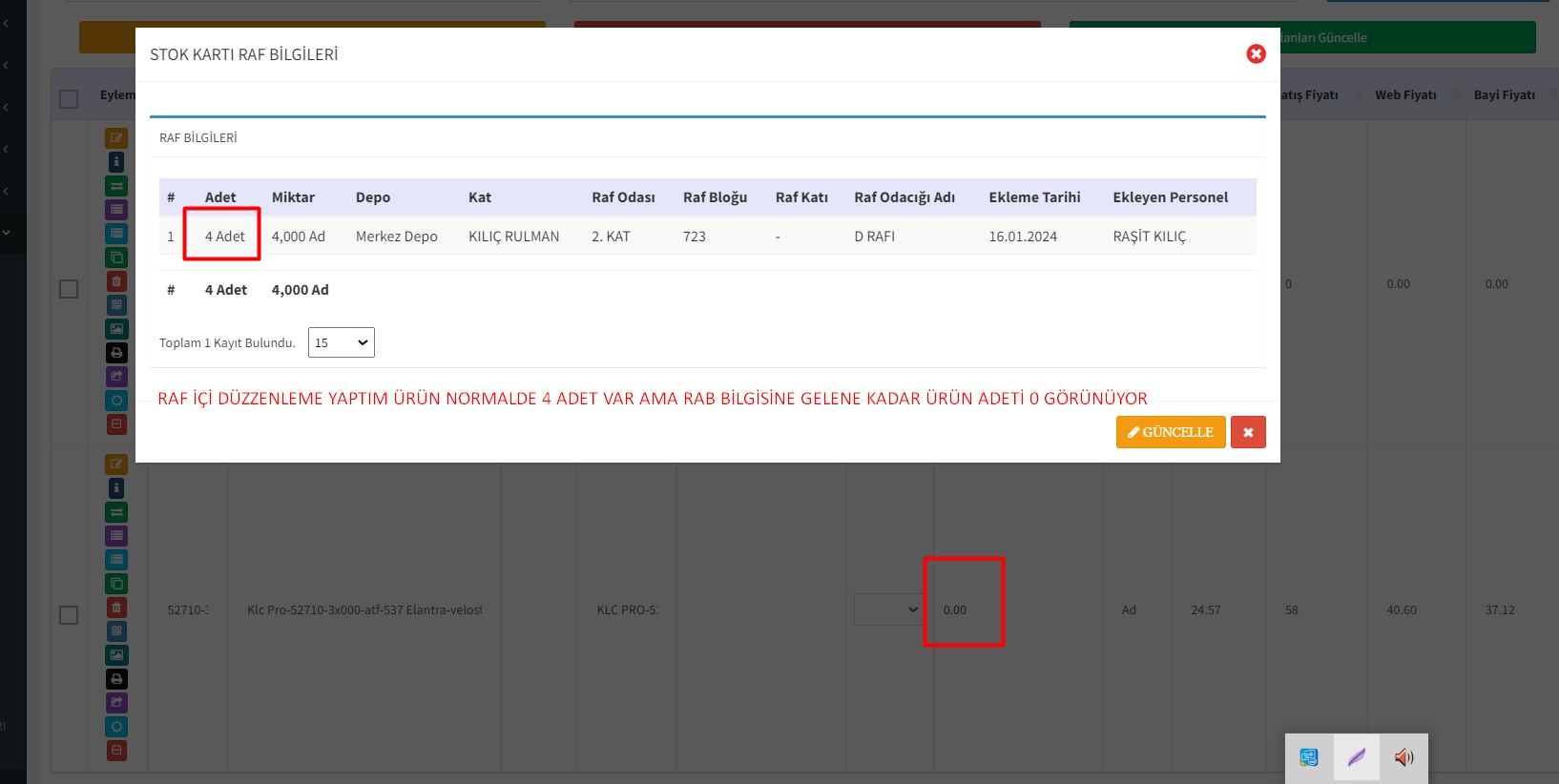Open the dropdown in the Klc Pro-52710 row
The image size is (1559, 784).
point(887,609)
